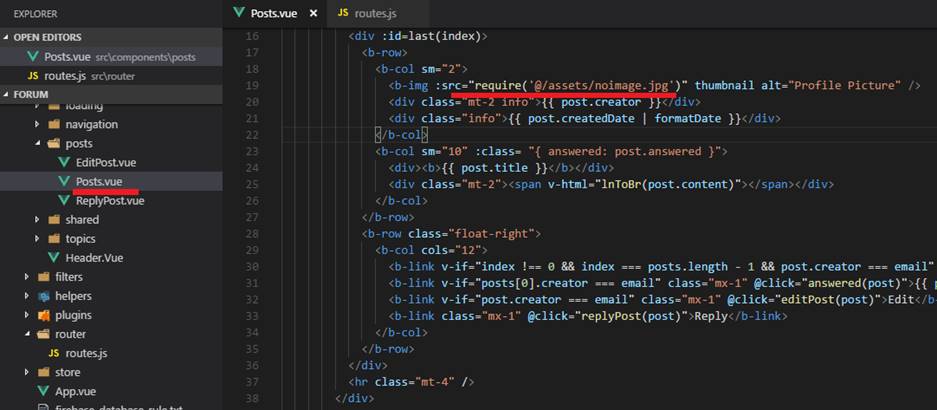937x410 pixels.
Task: Click the Vue icon next to ReplyPost.vue
Action: point(65,201)
